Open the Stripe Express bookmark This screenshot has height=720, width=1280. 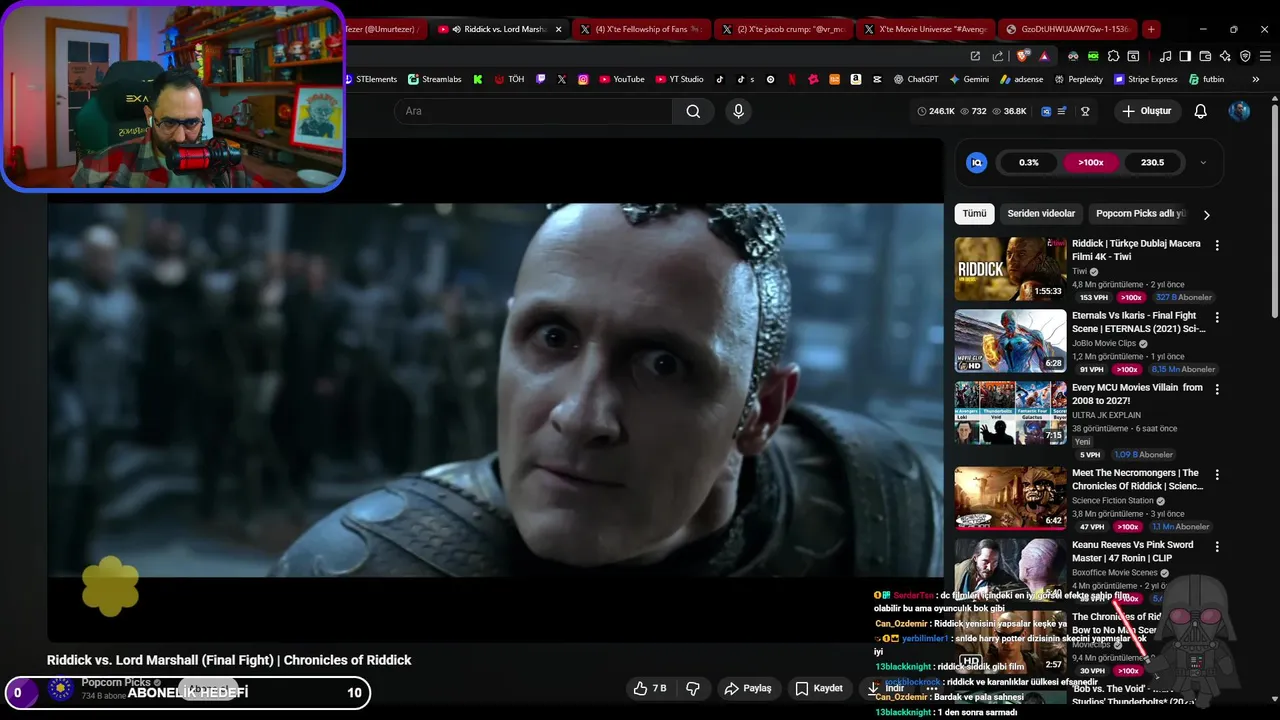[x=1145, y=79]
